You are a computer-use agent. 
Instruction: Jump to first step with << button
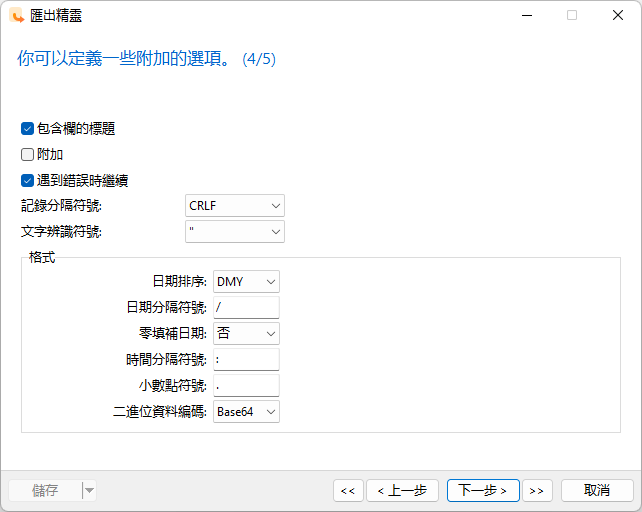click(347, 490)
